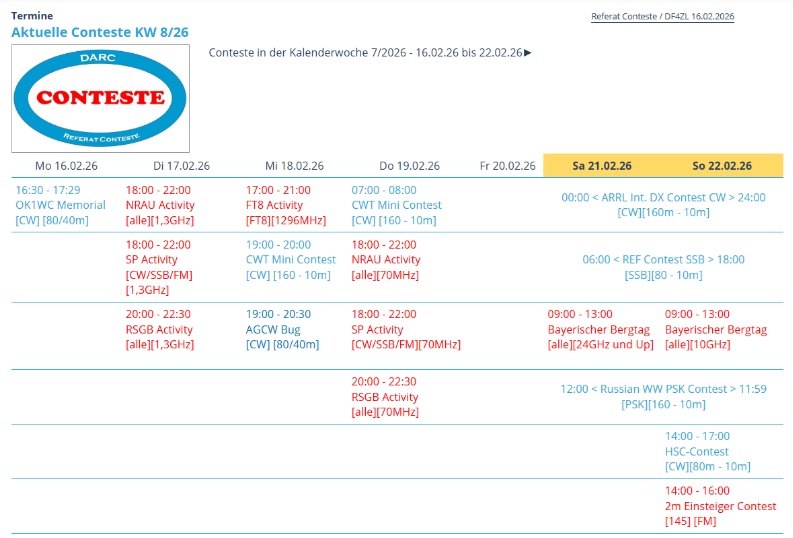Select the So 22.02.26 column header
The image size is (793, 538).
click(722, 165)
